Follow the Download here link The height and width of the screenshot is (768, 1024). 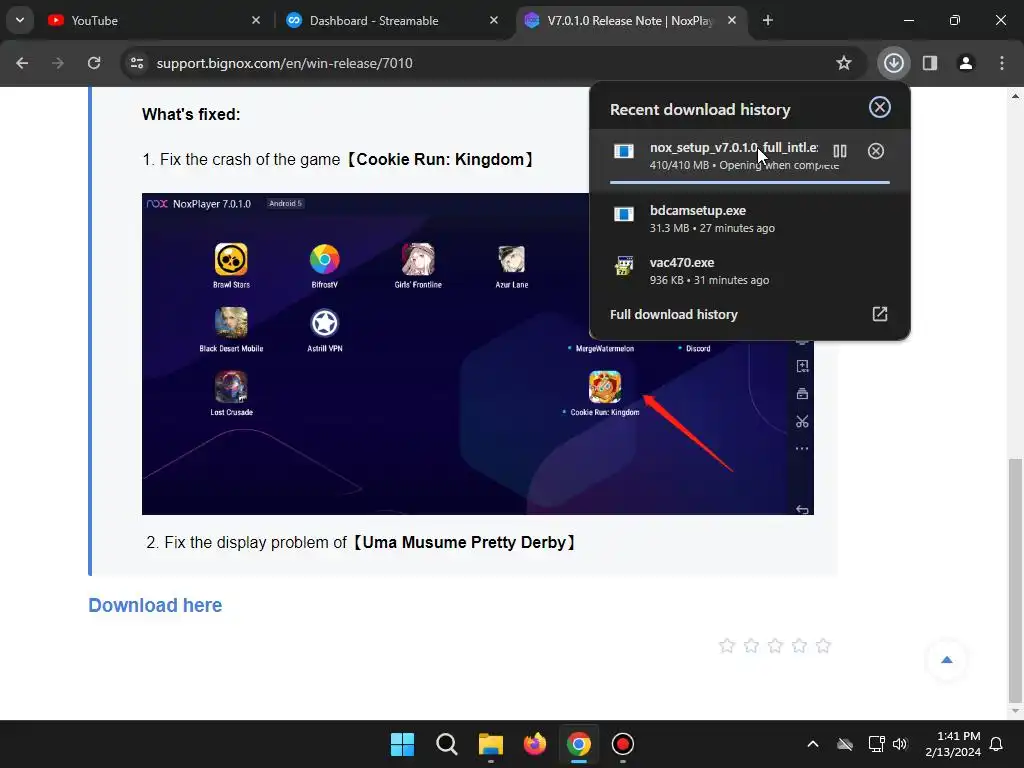pyautogui.click(x=155, y=605)
